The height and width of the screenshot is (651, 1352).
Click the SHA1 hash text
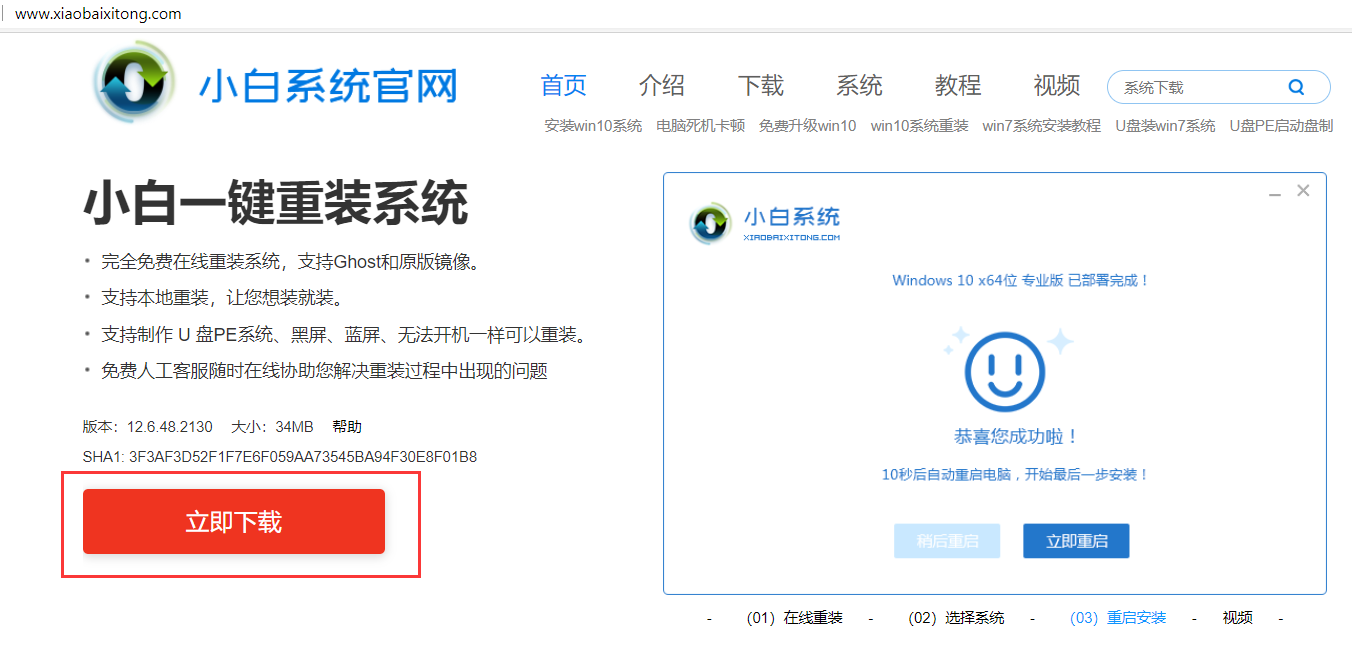click(280, 457)
